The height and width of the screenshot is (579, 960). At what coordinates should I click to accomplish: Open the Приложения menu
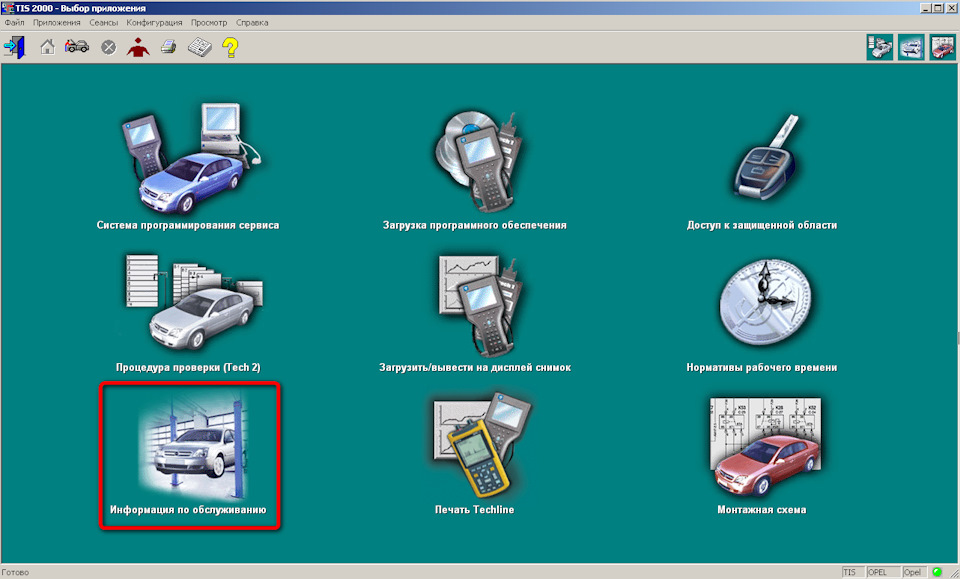[x=57, y=23]
